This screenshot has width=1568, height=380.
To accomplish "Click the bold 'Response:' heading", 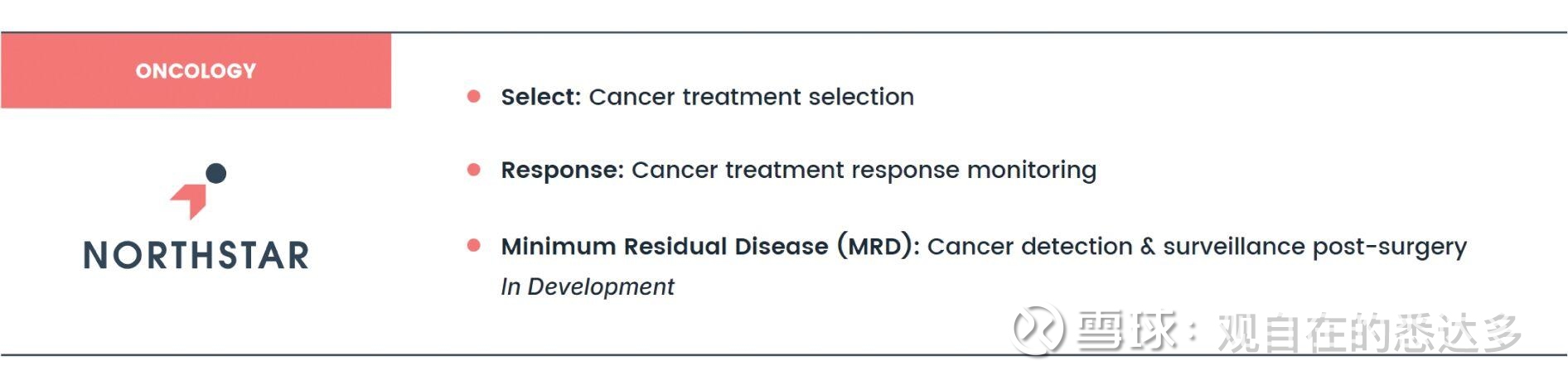I will (x=562, y=170).
